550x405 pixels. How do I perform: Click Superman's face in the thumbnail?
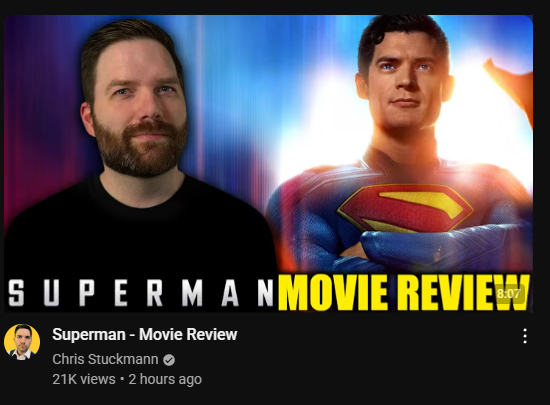405,82
